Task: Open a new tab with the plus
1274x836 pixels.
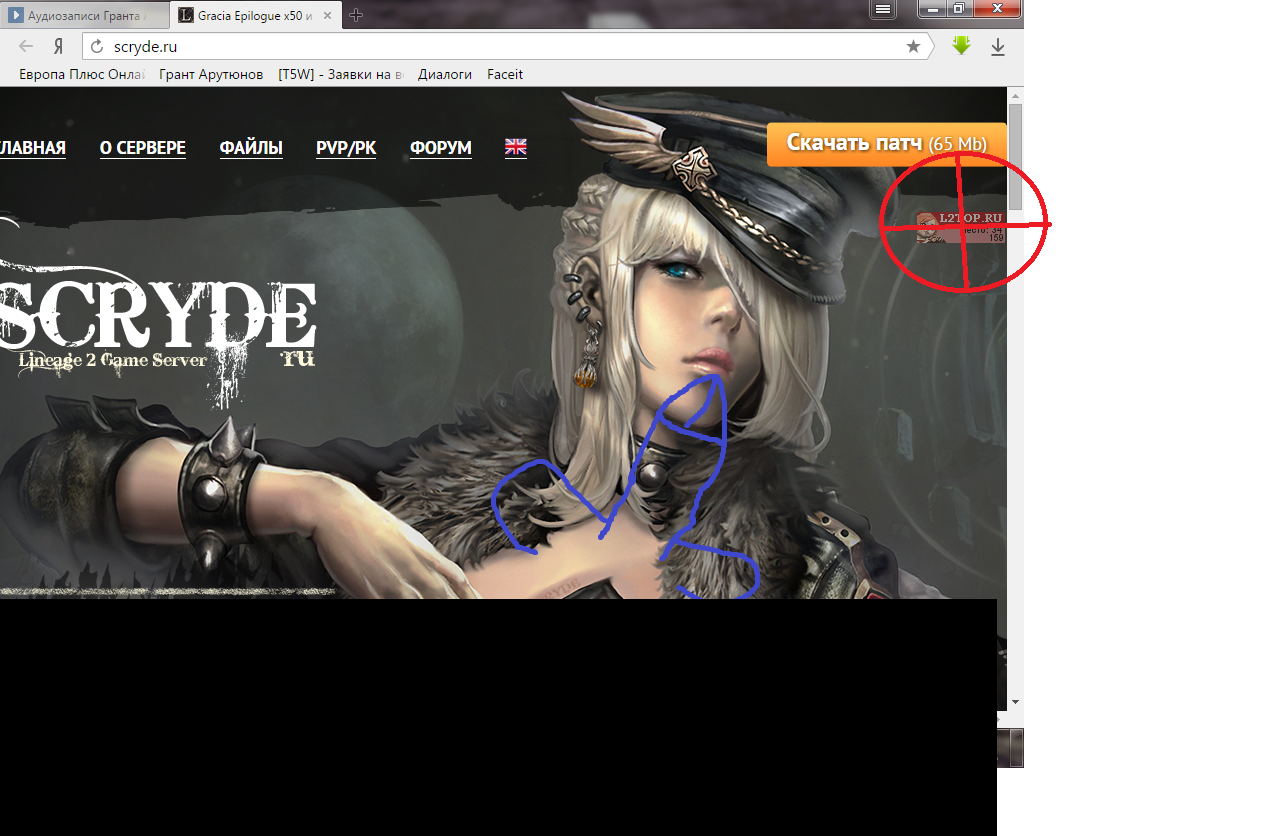Action: (x=356, y=15)
